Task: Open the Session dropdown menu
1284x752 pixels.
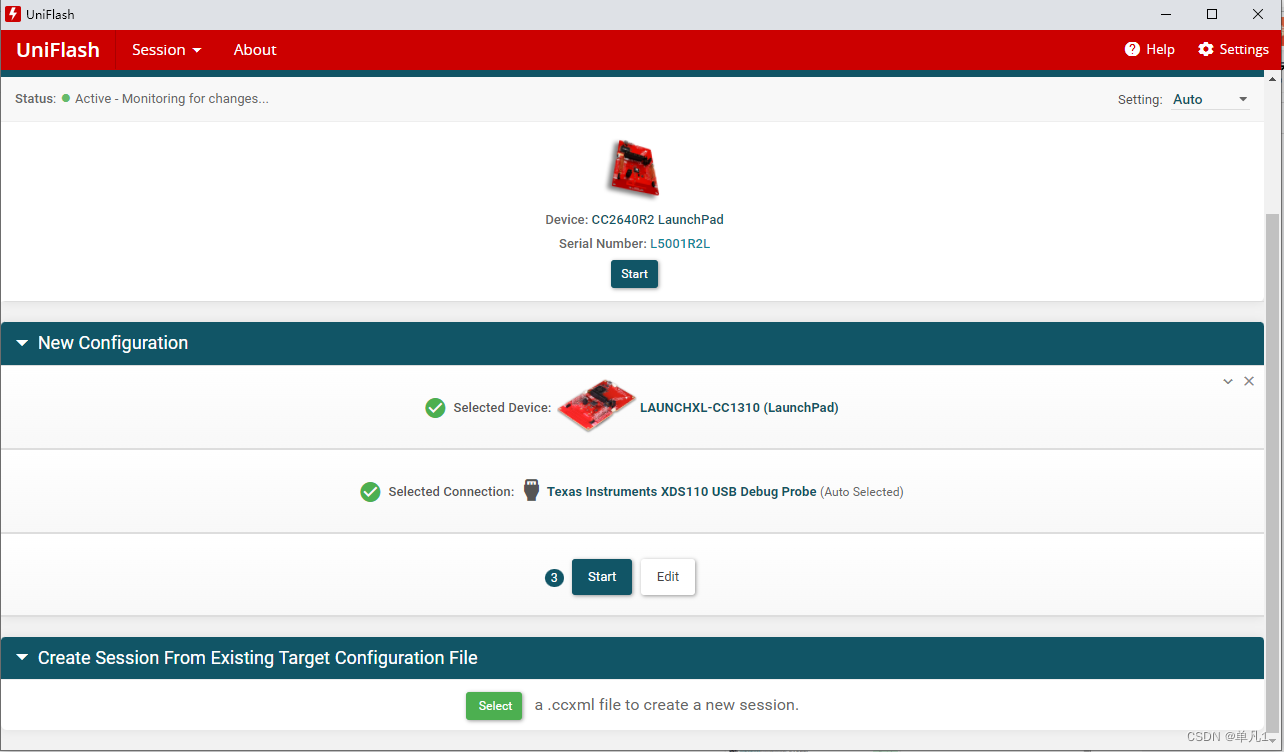Action: click(167, 50)
